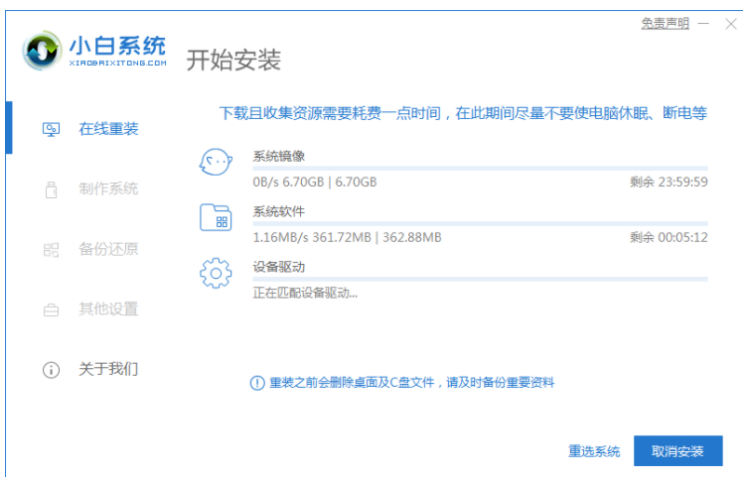Screen dimensions: 755x489
Task: Click the 系统软件 folder icon
Action: [216, 218]
